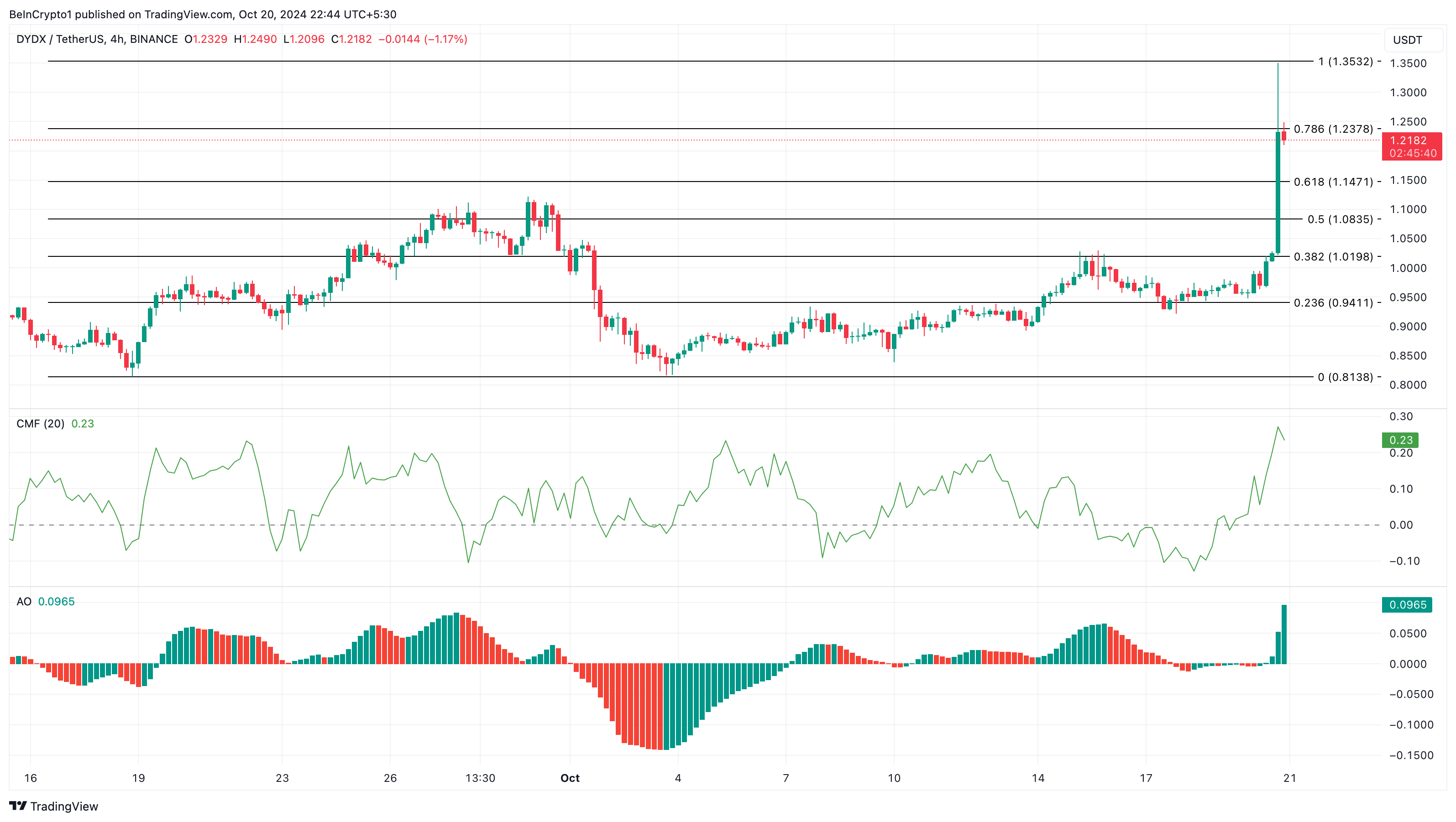Click the 0.382 (1.0198) Fibonacci level label
The width and height of the screenshot is (1456, 822).
[1333, 256]
